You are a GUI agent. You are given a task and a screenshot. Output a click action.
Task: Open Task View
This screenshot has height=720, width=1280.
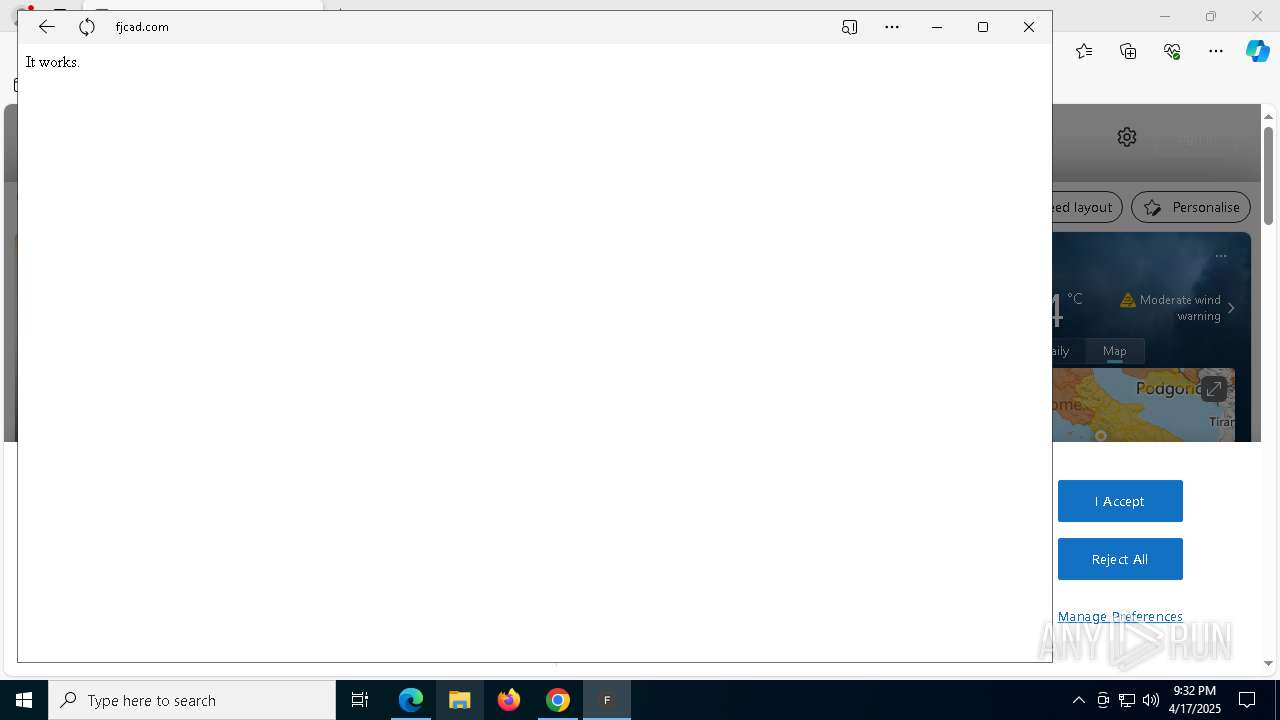pos(360,700)
